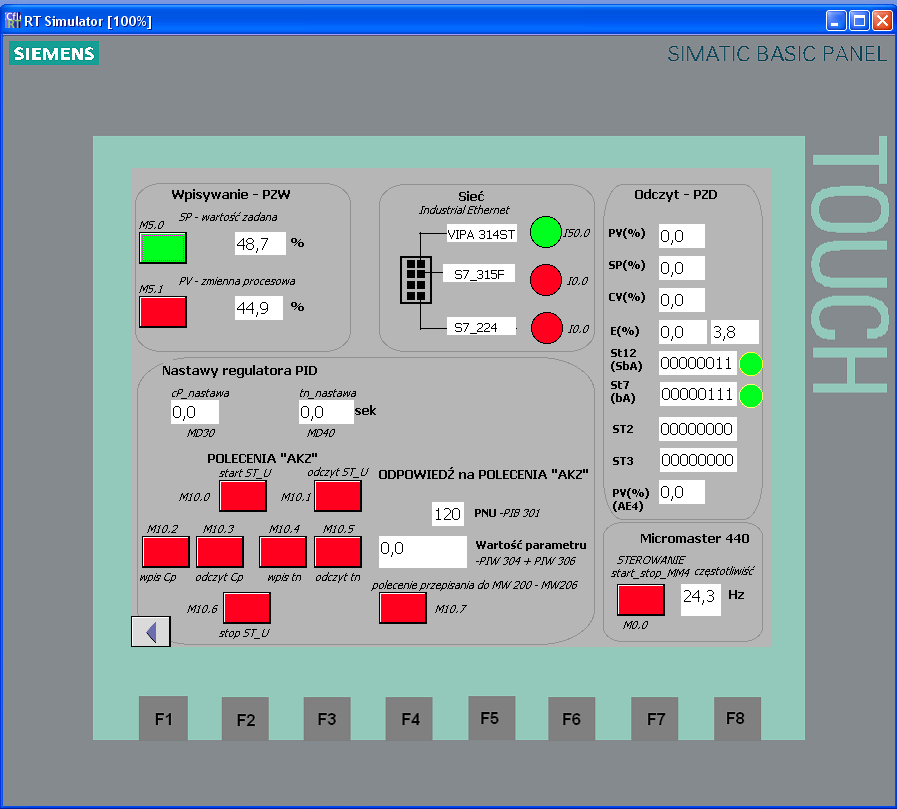Select the S7_224 network node
897x809 pixels.
[481, 327]
